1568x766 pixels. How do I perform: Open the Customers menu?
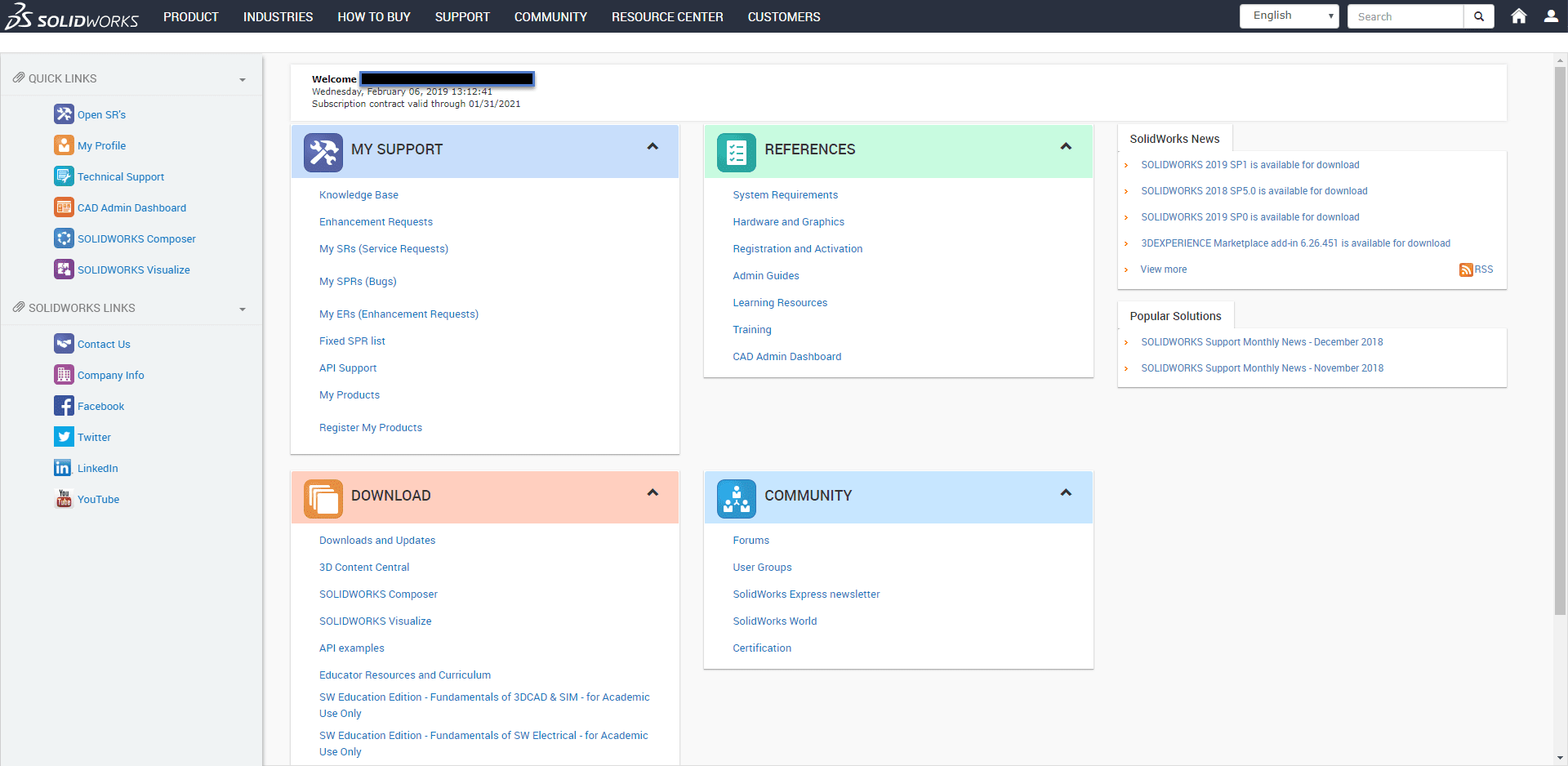coord(784,16)
